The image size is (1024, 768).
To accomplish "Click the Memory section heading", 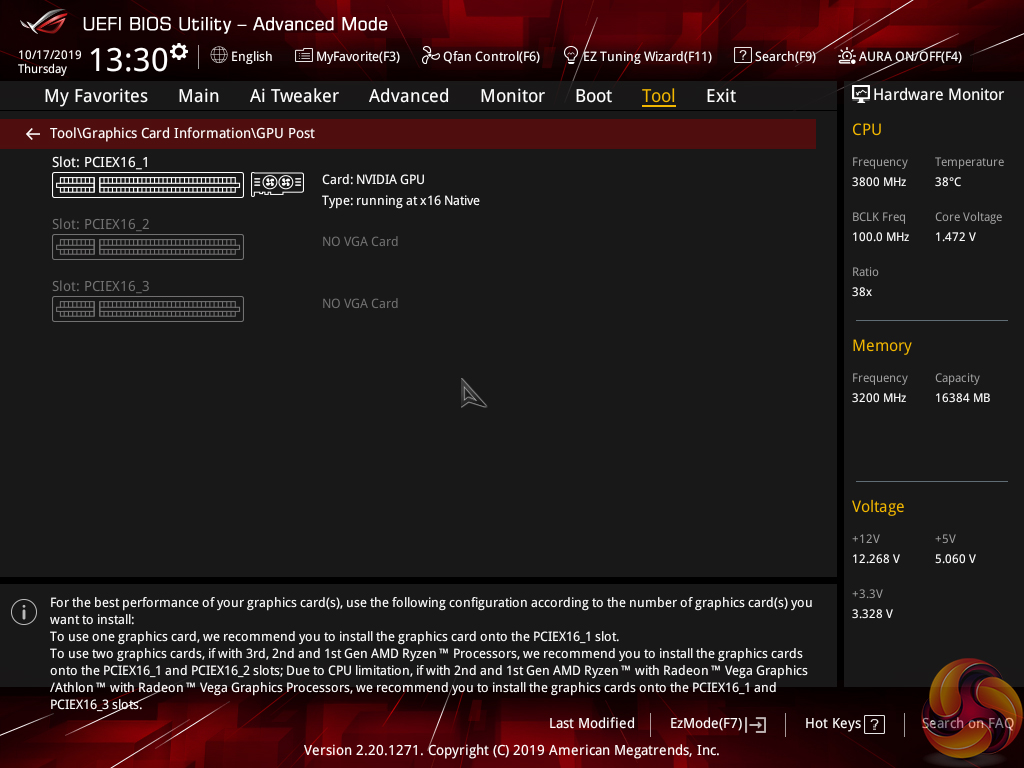I will (x=882, y=346).
